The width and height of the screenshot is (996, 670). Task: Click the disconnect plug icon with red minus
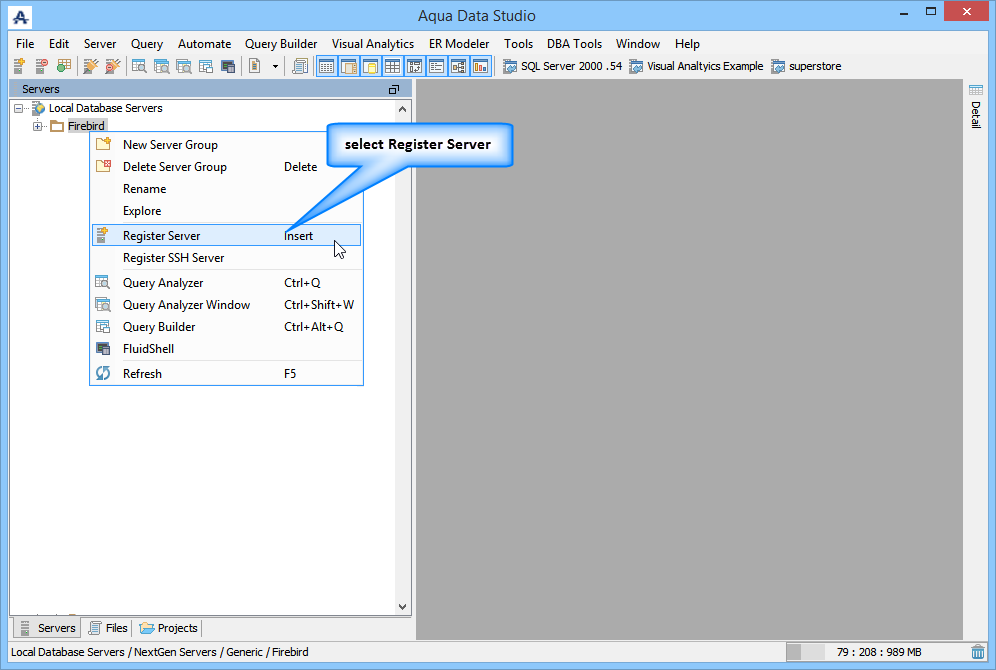pyautogui.click(x=113, y=66)
